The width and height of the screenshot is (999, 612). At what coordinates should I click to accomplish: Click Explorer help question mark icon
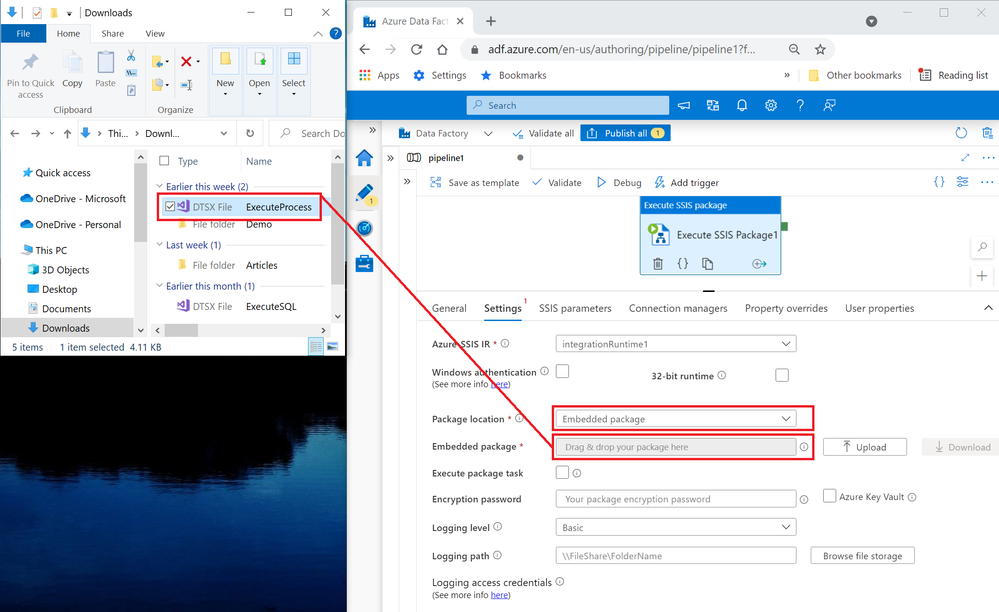coord(335,33)
